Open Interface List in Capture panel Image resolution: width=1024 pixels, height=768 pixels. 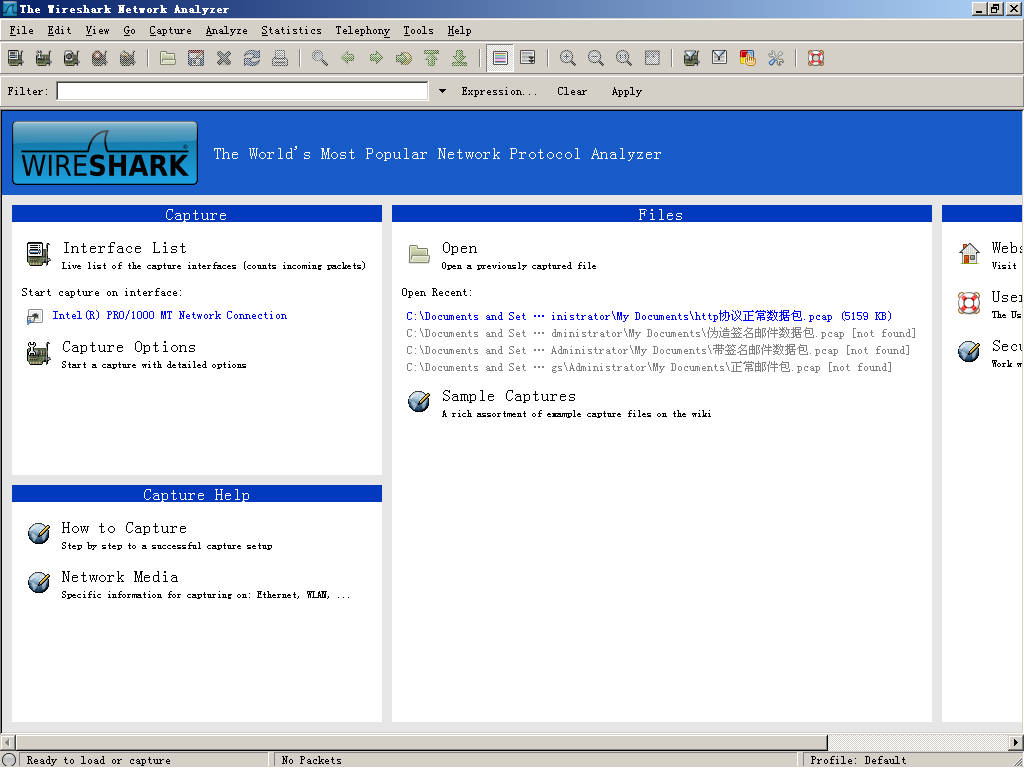[x=124, y=248]
